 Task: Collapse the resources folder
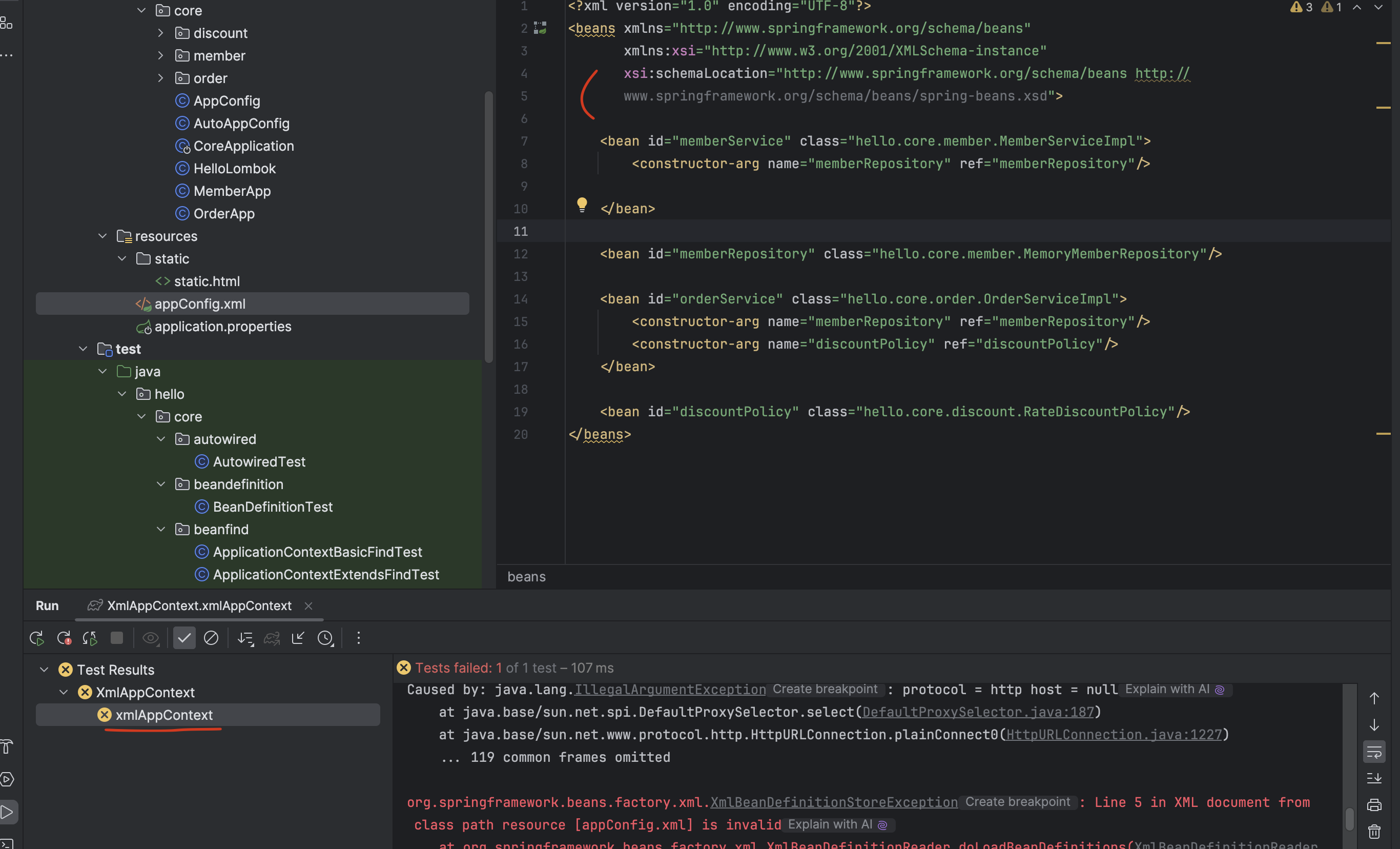pyautogui.click(x=102, y=236)
